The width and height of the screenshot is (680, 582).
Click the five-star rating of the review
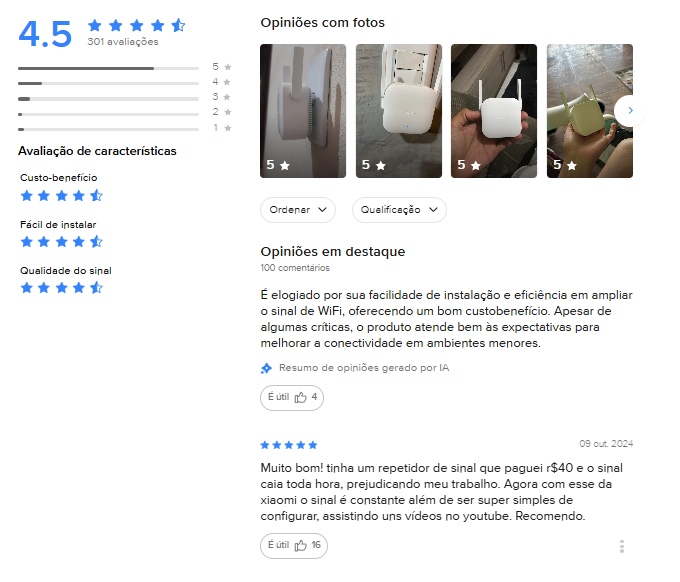[289, 445]
